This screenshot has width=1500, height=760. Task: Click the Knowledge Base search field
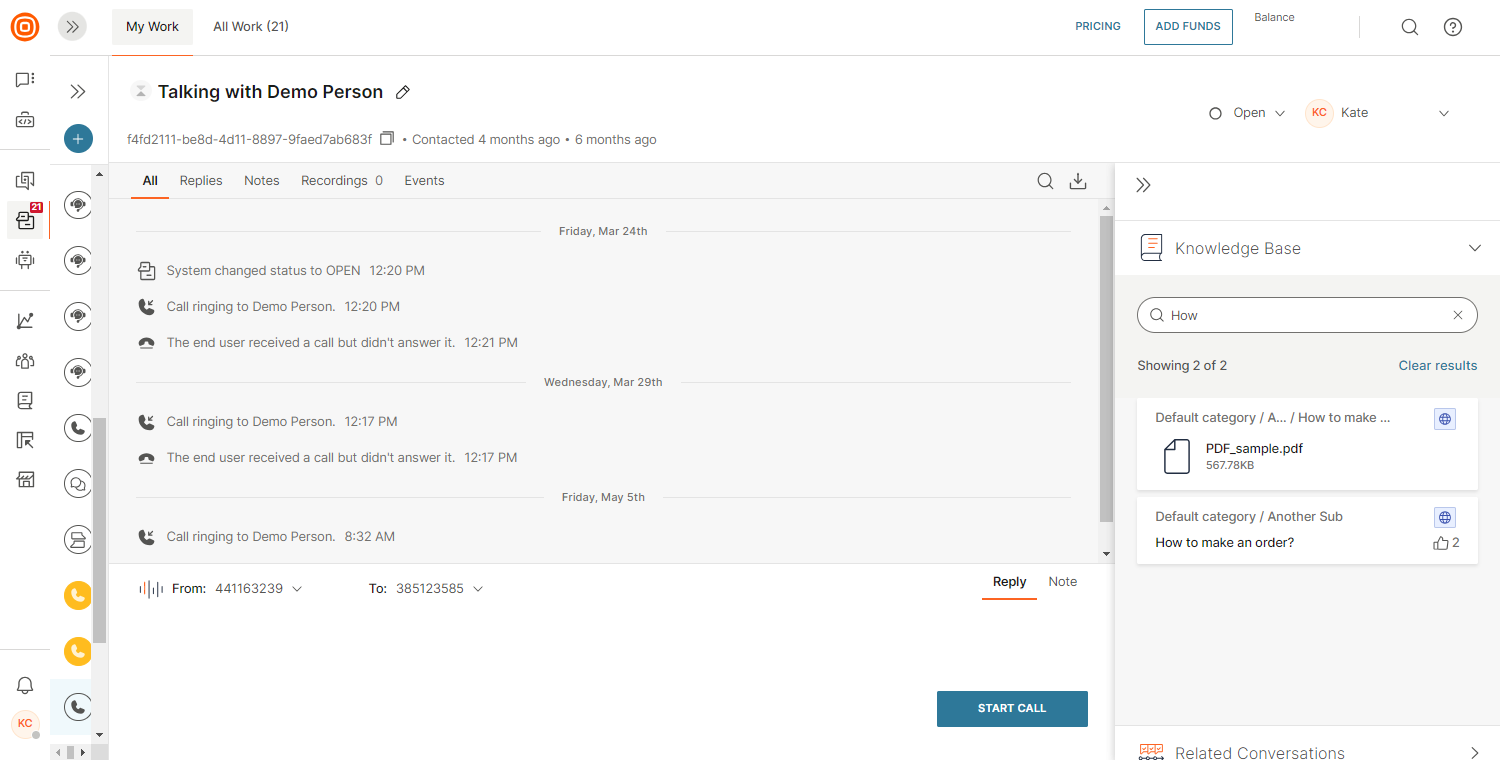1307,315
